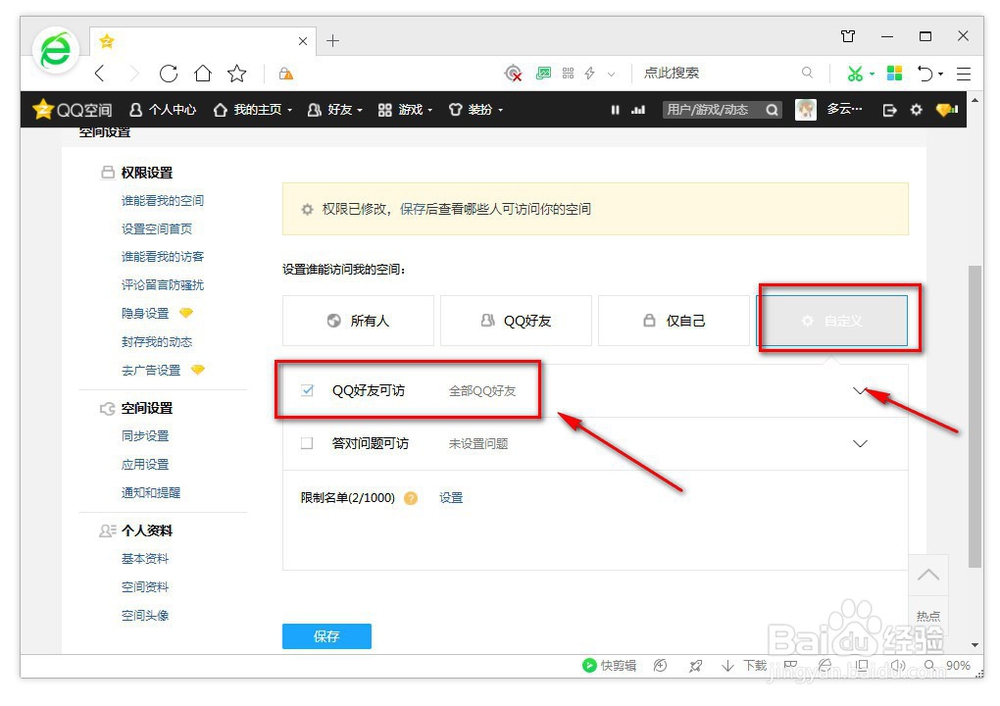Open 同步设置 in sidebar

(x=145, y=436)
